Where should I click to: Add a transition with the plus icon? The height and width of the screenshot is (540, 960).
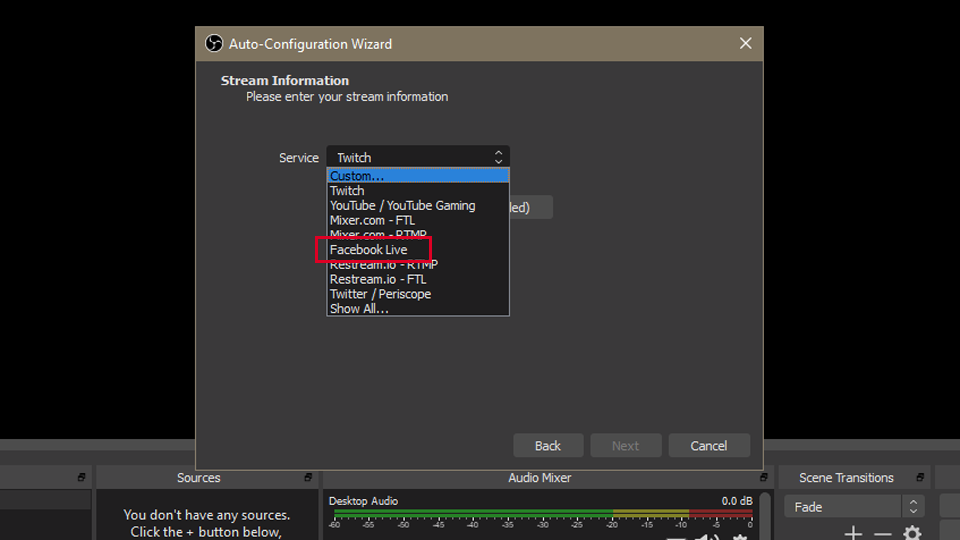[853, 533]
